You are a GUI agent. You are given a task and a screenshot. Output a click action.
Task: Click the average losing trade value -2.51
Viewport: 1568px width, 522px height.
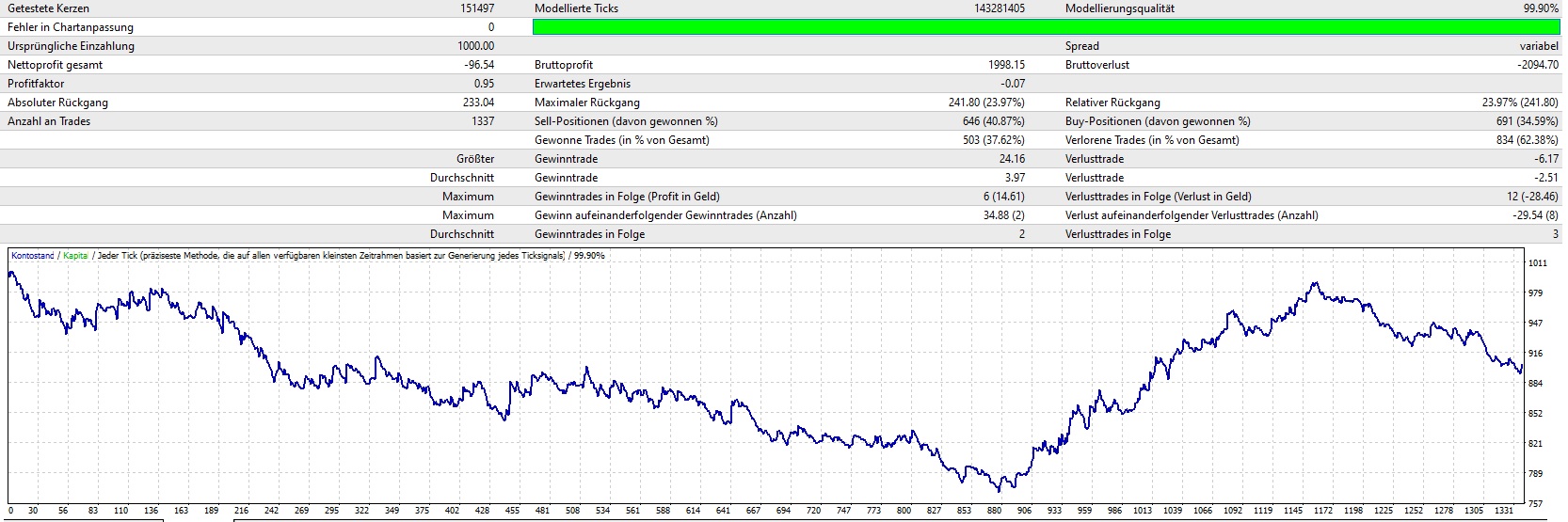point(1547,178)
